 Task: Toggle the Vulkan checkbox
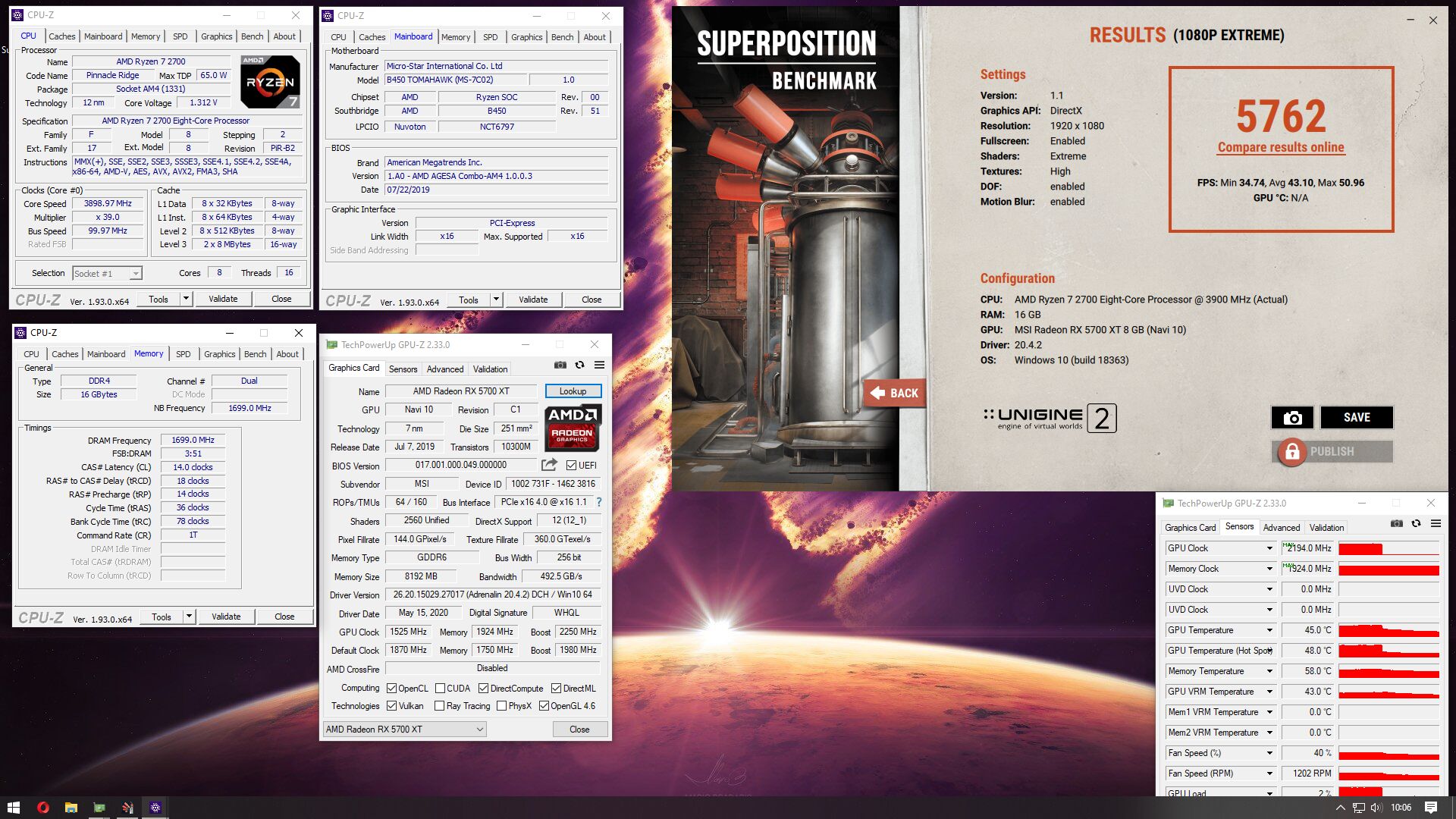pos(392,706)
